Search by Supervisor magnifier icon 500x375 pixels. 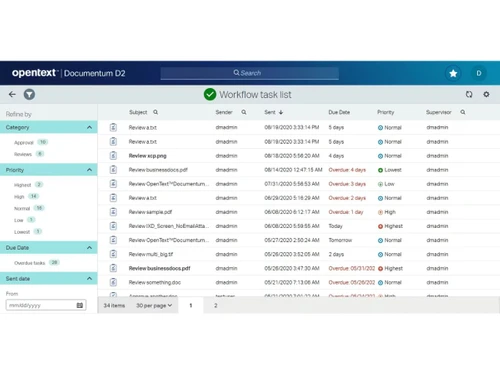click(463, 112)
